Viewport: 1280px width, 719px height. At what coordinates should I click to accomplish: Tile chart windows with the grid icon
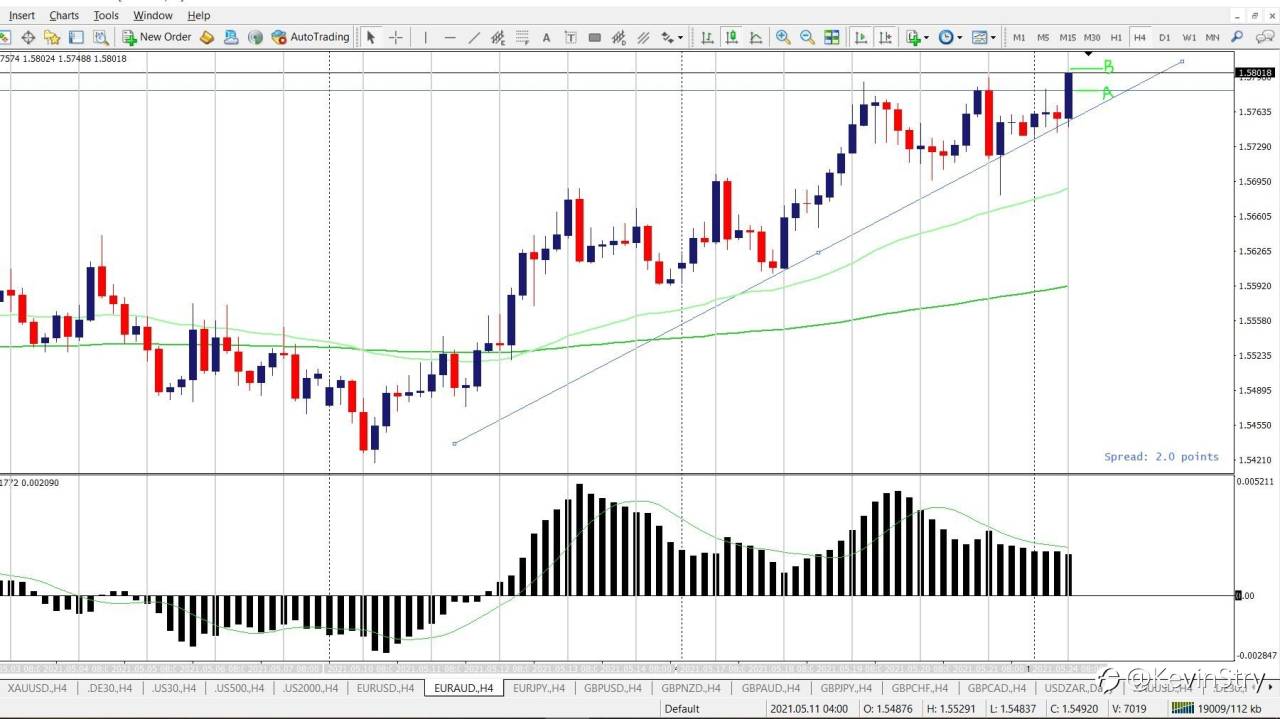pyautogui.click(x=831, y=37)
